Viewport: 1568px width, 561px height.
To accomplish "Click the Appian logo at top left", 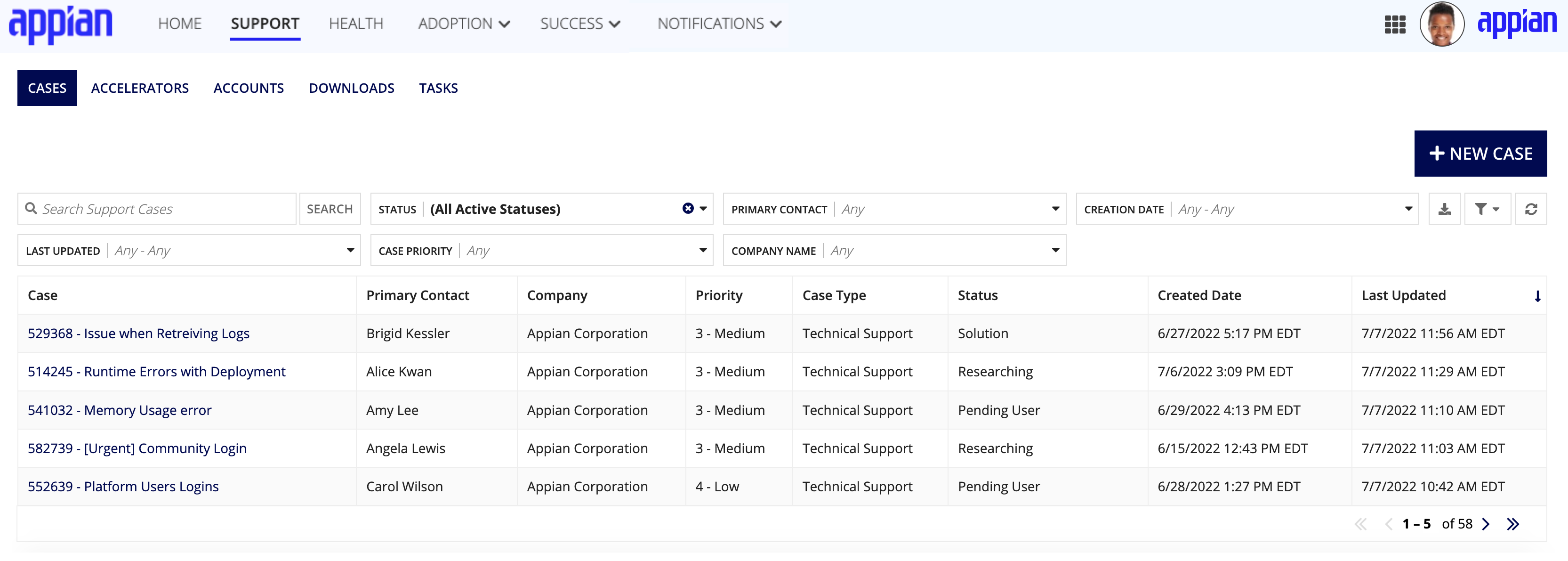I will pos(61,24).
